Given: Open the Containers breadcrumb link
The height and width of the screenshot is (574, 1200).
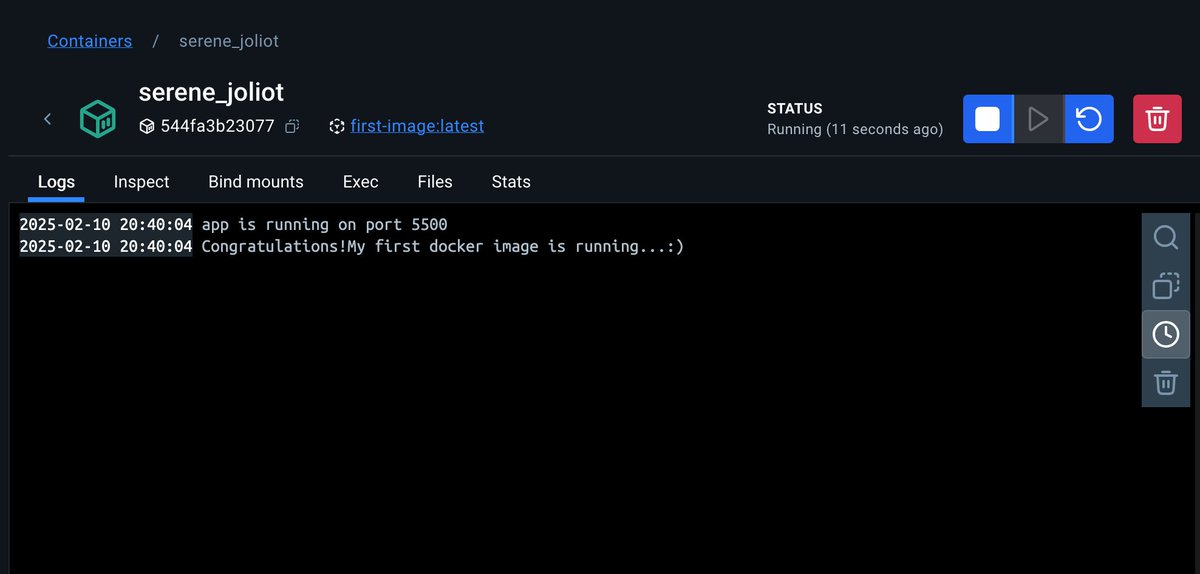Looking at the screenshot, I should point(90,41).
